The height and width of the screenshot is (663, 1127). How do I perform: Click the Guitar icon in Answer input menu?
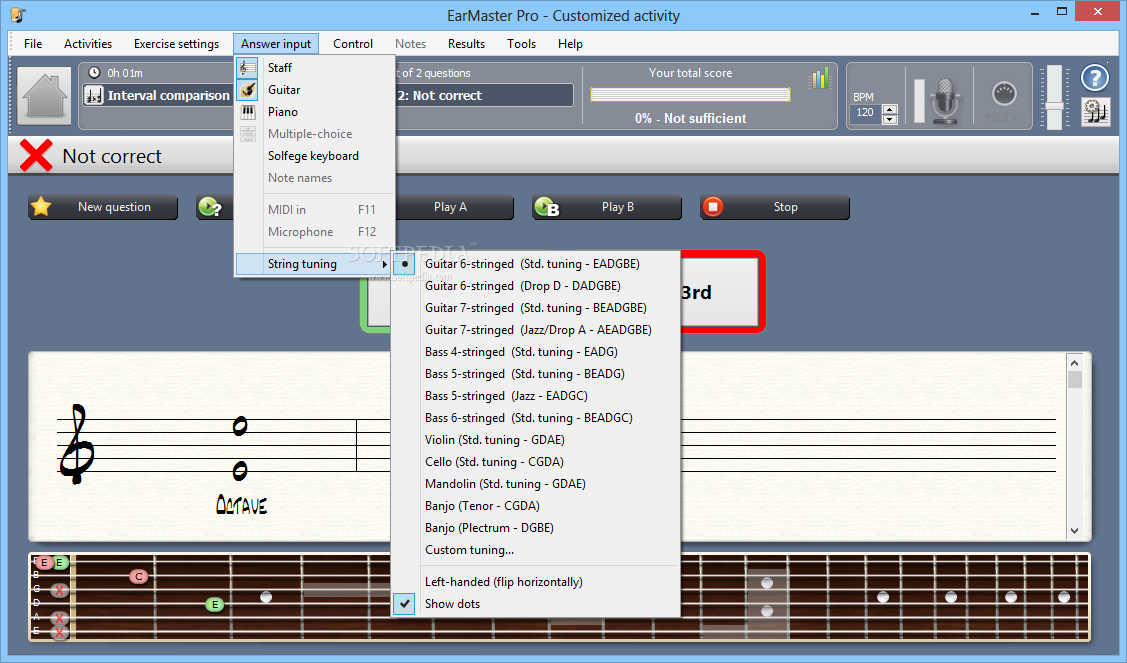coord(247,90)
